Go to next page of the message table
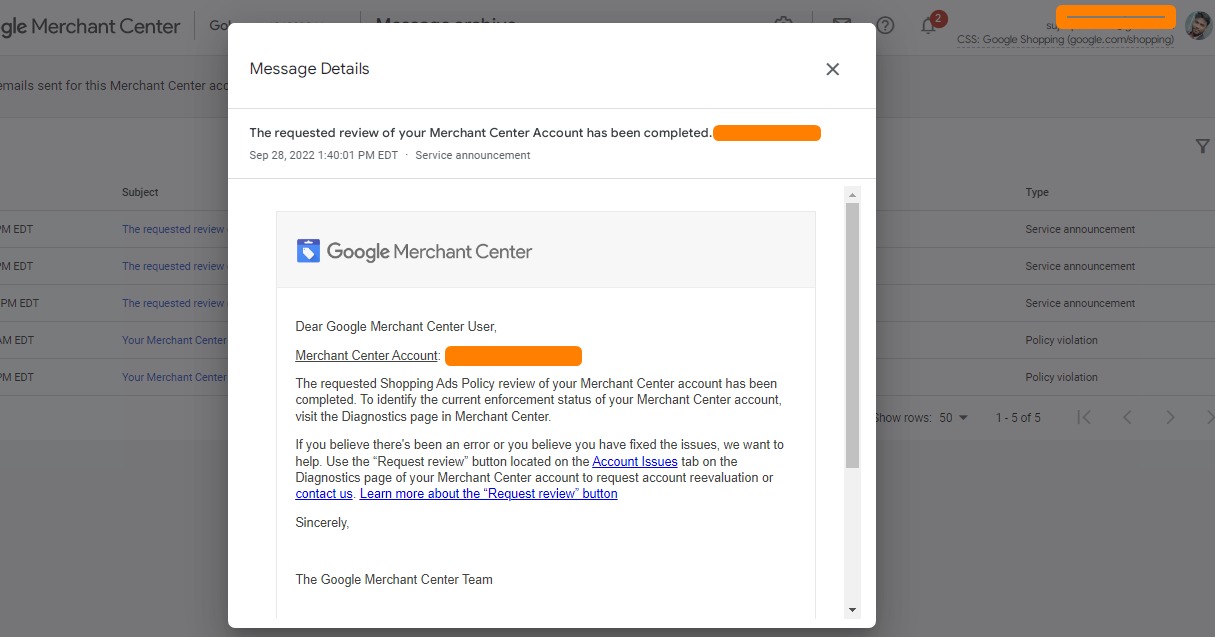This screenshot has width=1215, height=637. click(x=1170, y=417)
